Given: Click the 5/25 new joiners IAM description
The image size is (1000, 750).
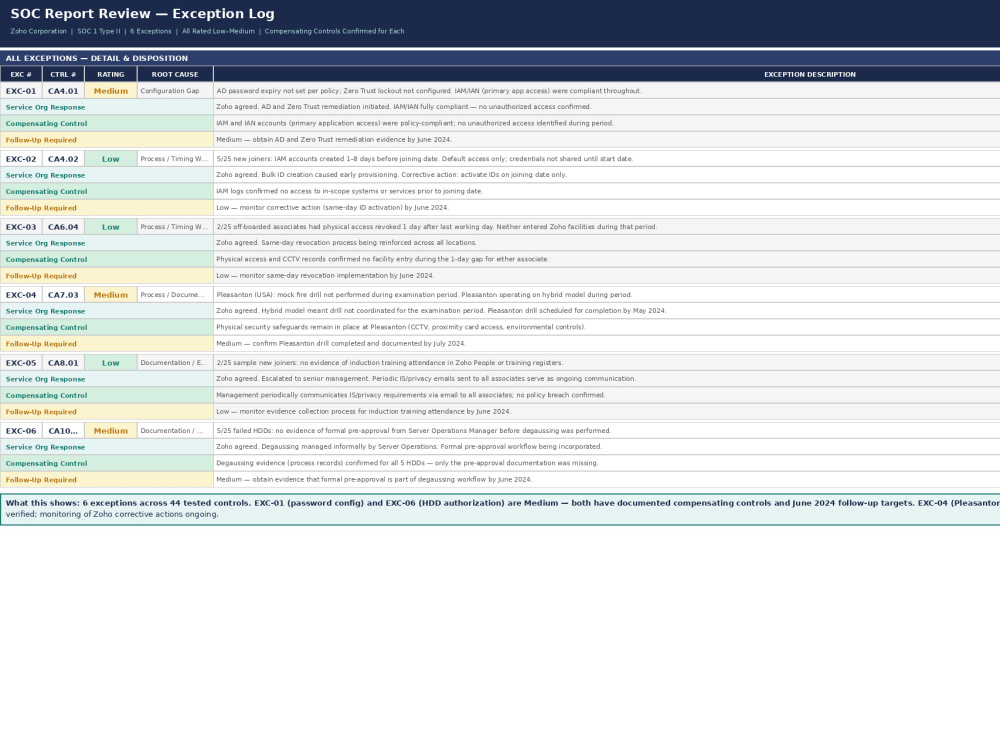Looking at the screenshot, I should point(607,159).
